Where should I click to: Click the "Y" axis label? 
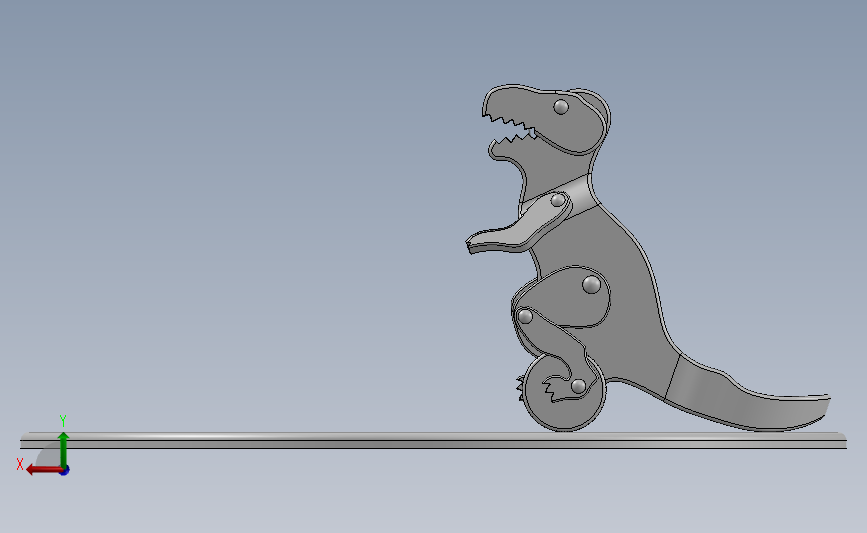pyautogui.click(x=63, y=421)
